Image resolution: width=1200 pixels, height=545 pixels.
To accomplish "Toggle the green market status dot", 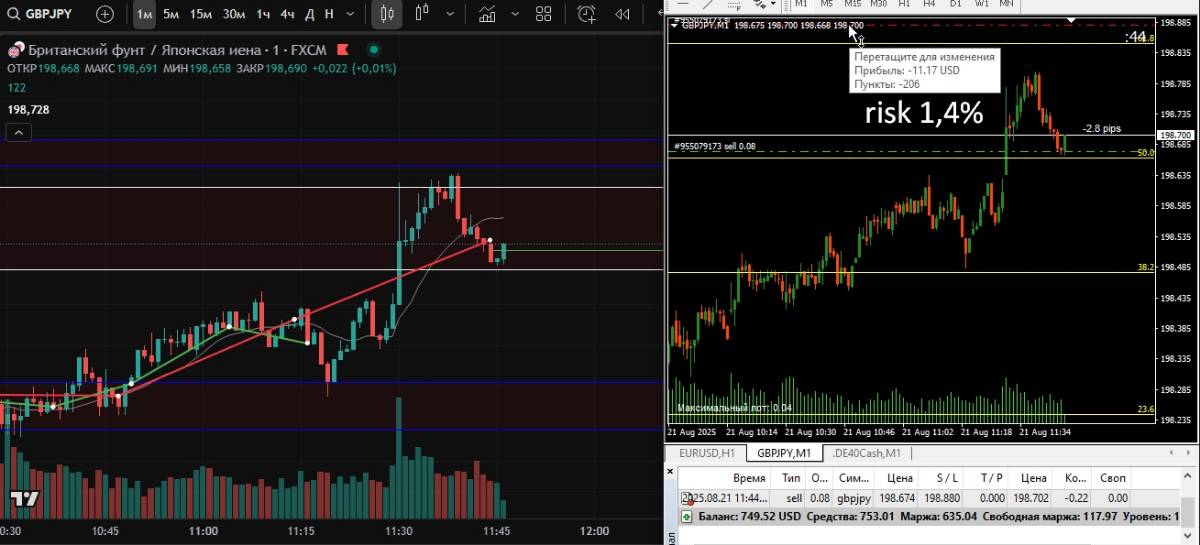I will [373, 50].
